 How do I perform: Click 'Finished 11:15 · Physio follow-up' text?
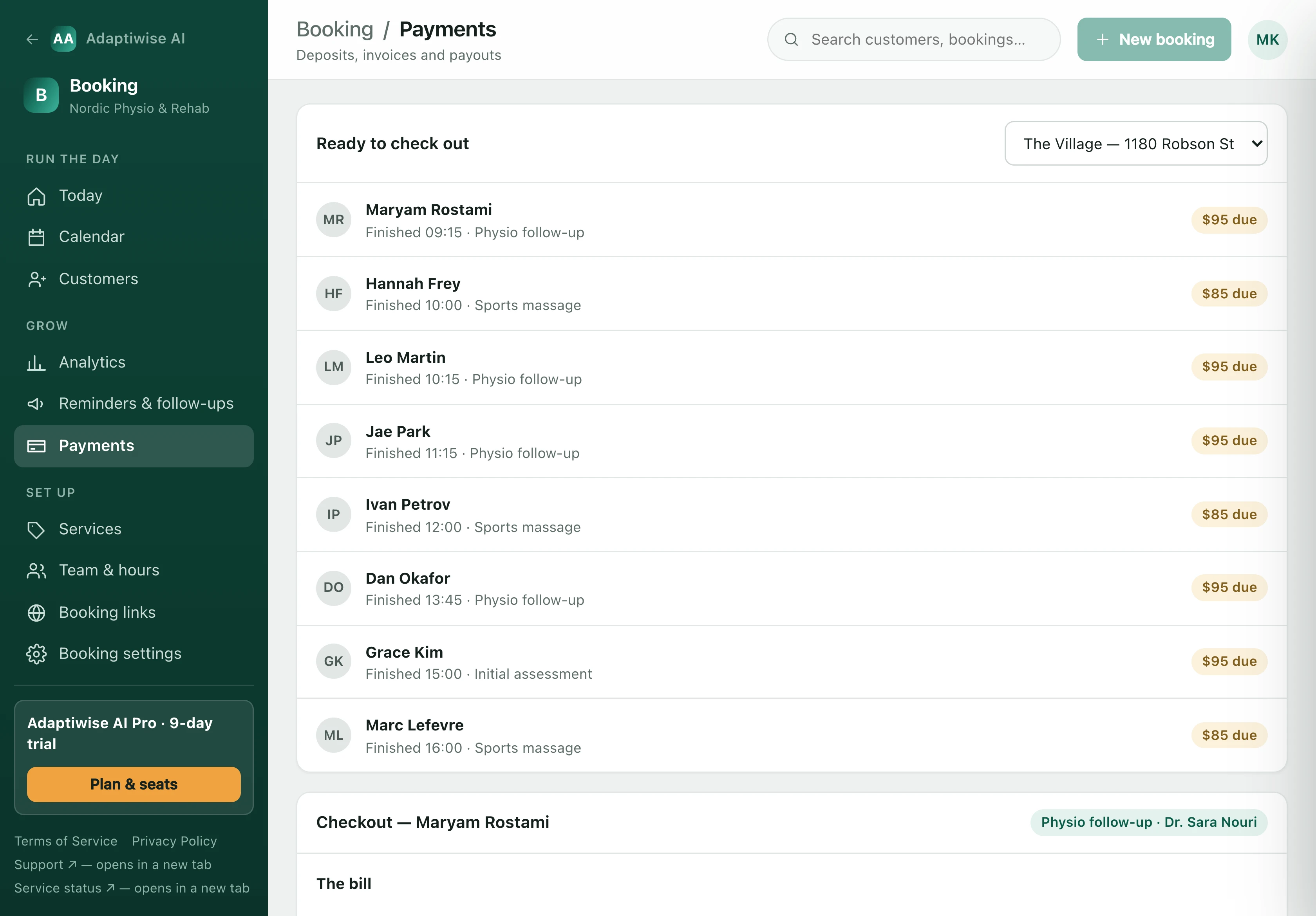pos(472,453)
